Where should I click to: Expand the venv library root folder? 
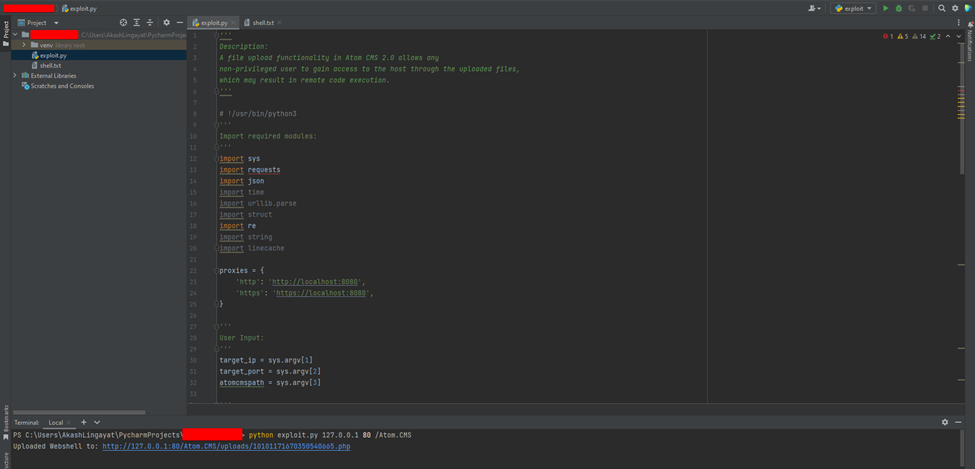pyautogui.click(x=24, y=45)
